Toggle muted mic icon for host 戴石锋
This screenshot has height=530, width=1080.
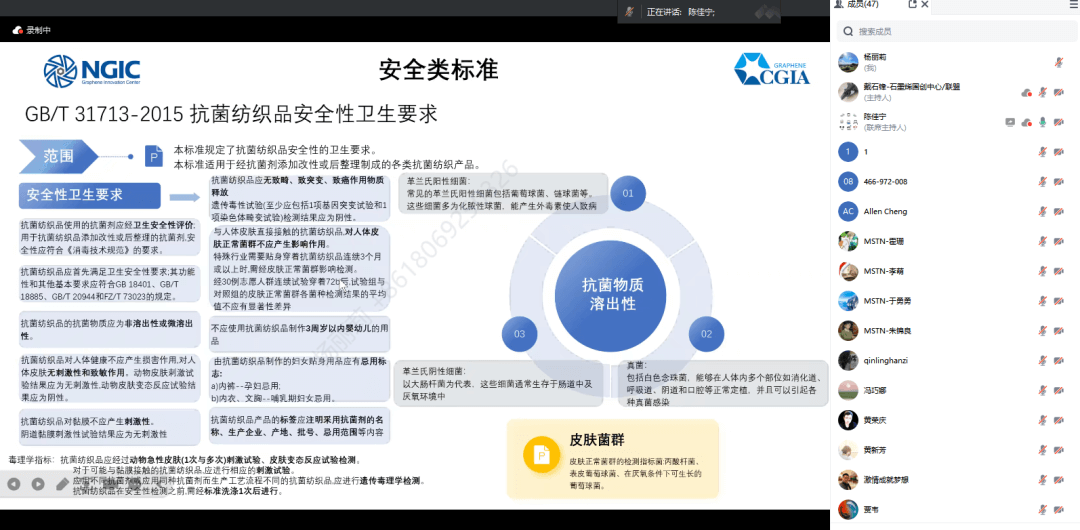pos(1043,92)
